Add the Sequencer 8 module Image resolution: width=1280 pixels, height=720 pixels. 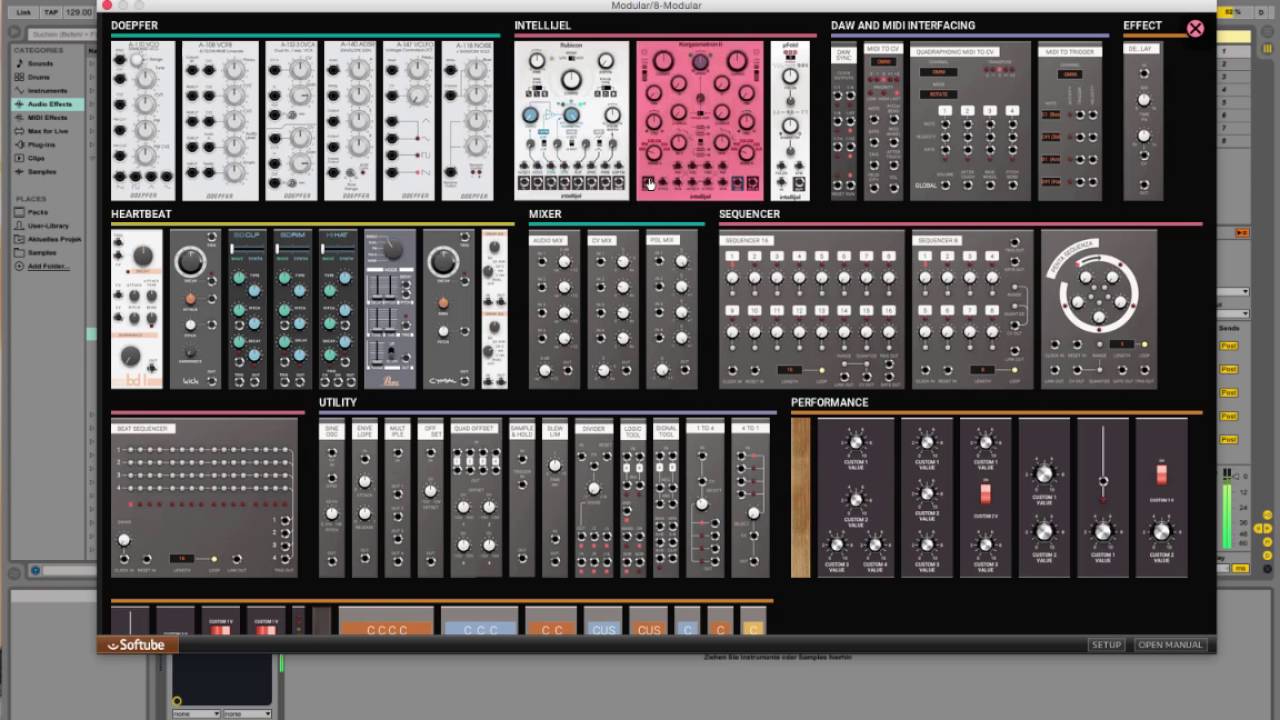click(x=972, y=309)
